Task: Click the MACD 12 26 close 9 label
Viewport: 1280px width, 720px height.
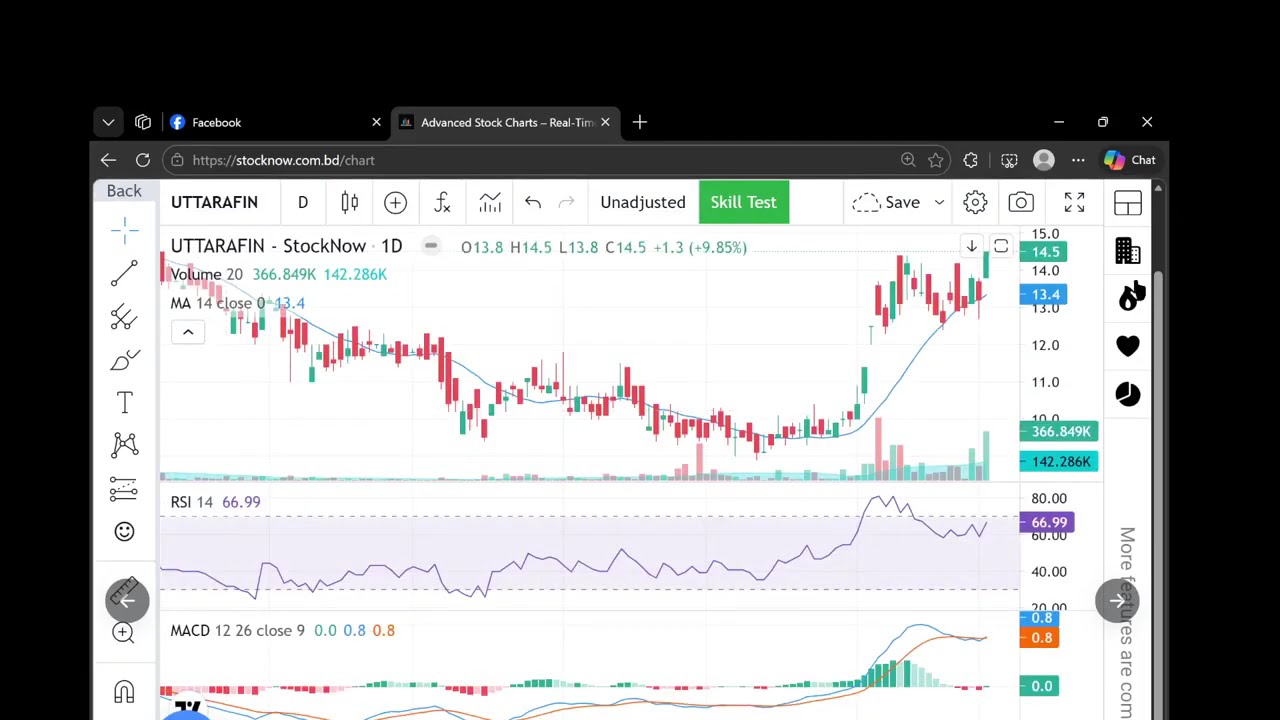Action: click(x=237, y=630)
